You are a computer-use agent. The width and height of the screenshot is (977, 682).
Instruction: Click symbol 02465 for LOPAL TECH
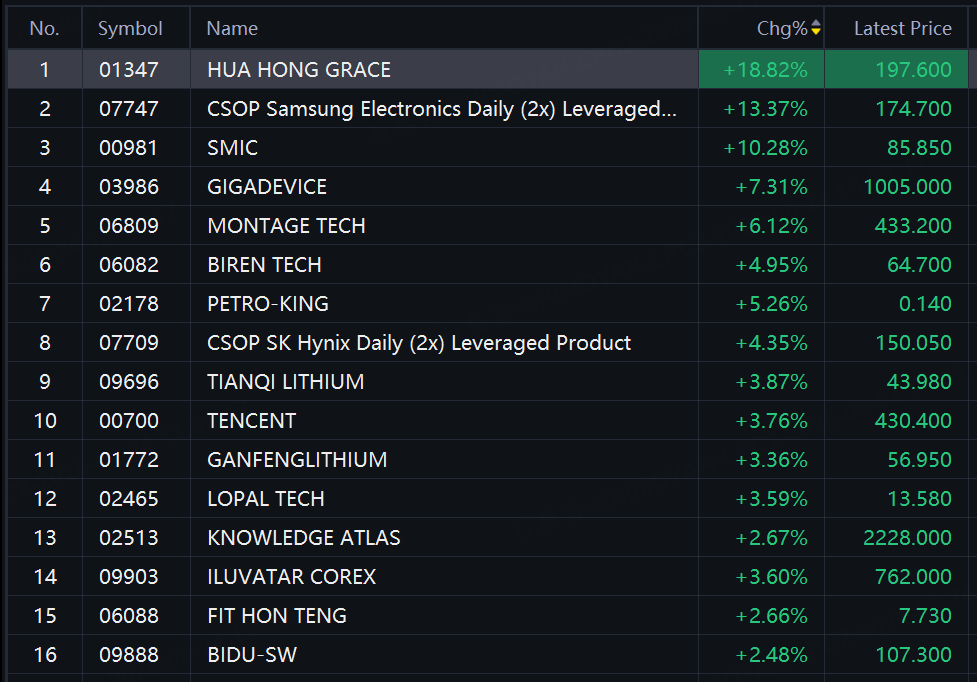click(129, 499)
